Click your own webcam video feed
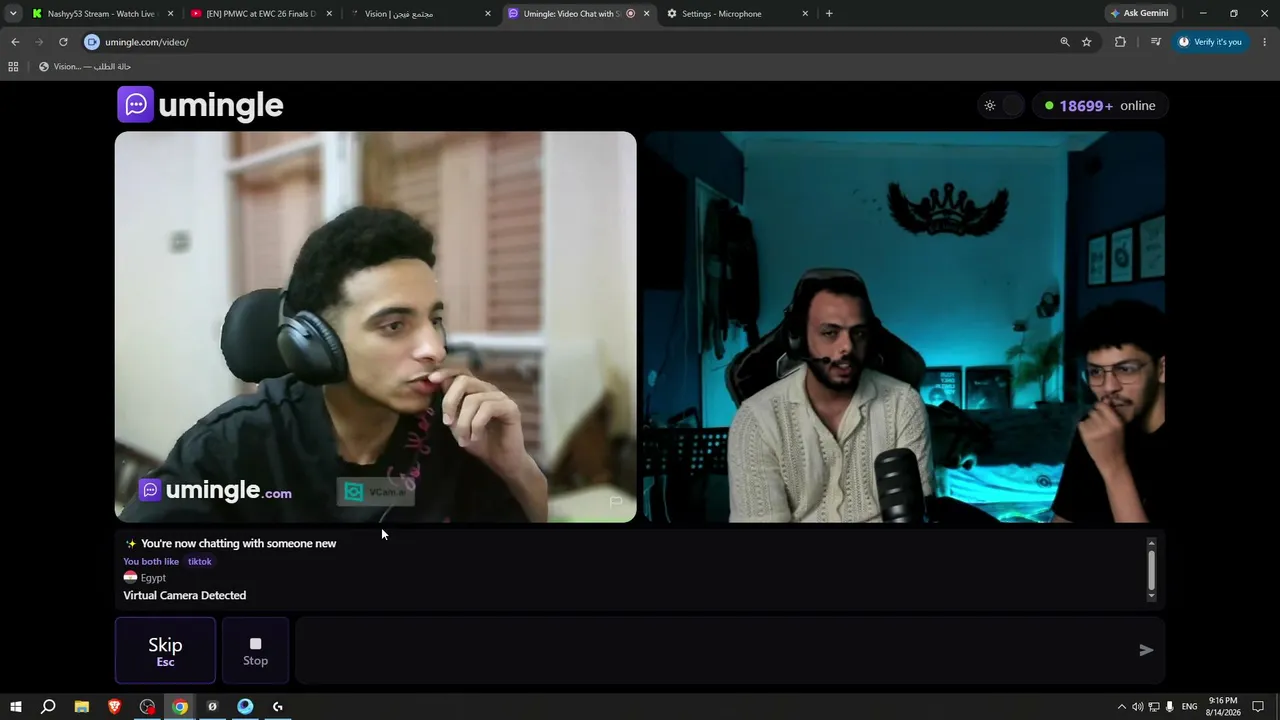 click(904, 327)
